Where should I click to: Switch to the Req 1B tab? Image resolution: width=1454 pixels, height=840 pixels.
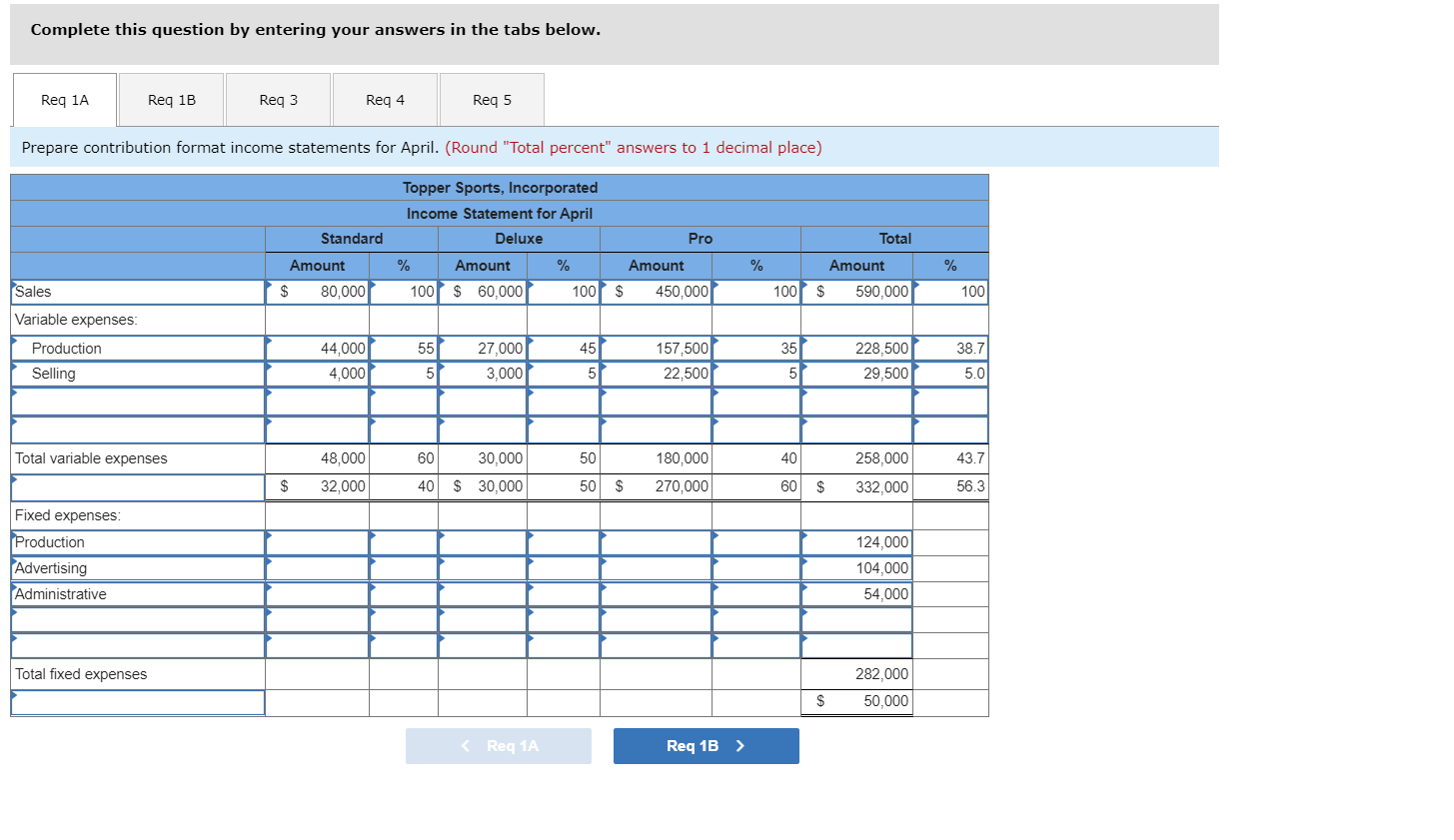(170, 99)
